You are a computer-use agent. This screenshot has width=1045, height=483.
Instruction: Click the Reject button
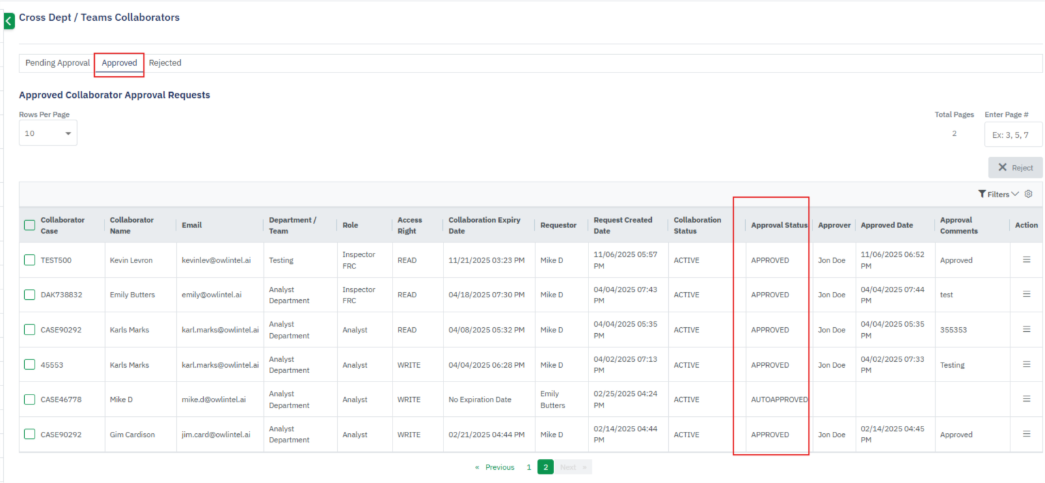1015,168
